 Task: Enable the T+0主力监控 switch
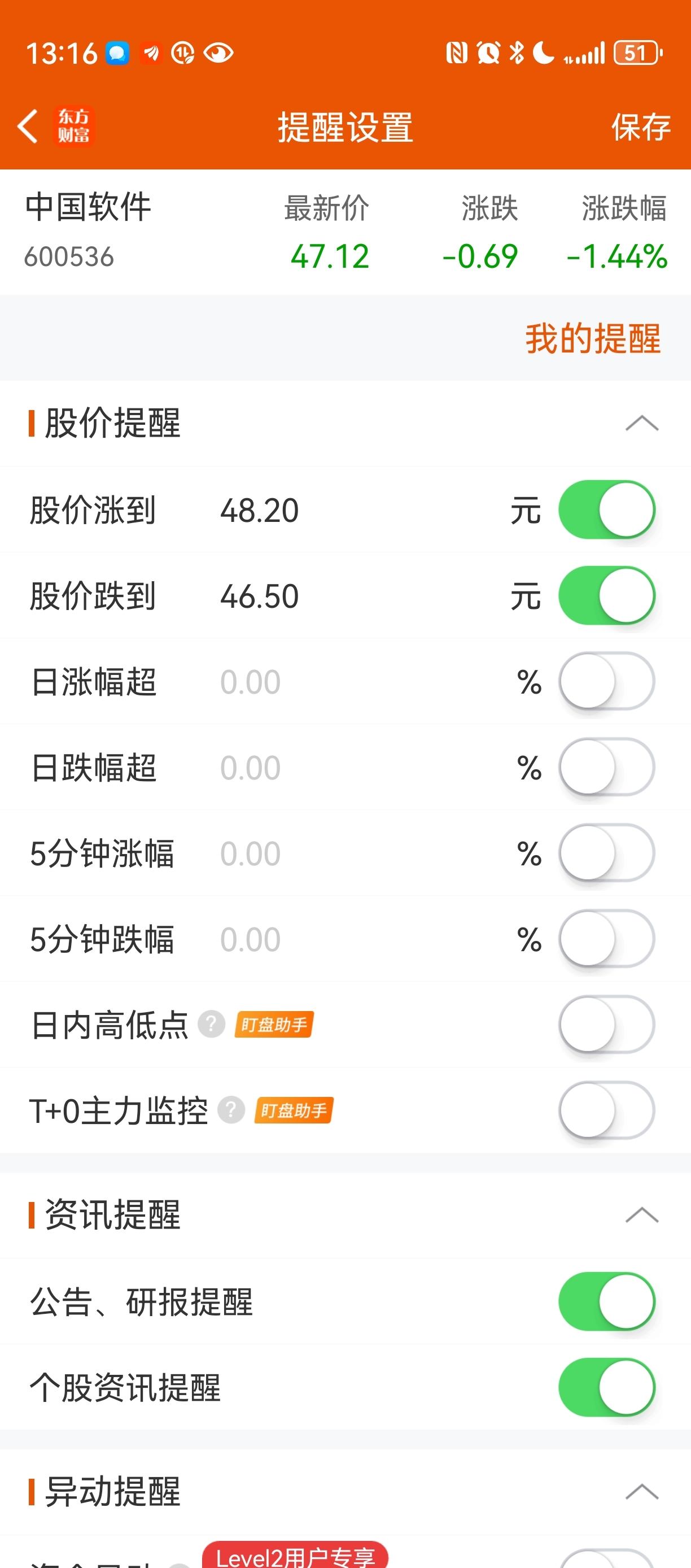click(606, 1110)
